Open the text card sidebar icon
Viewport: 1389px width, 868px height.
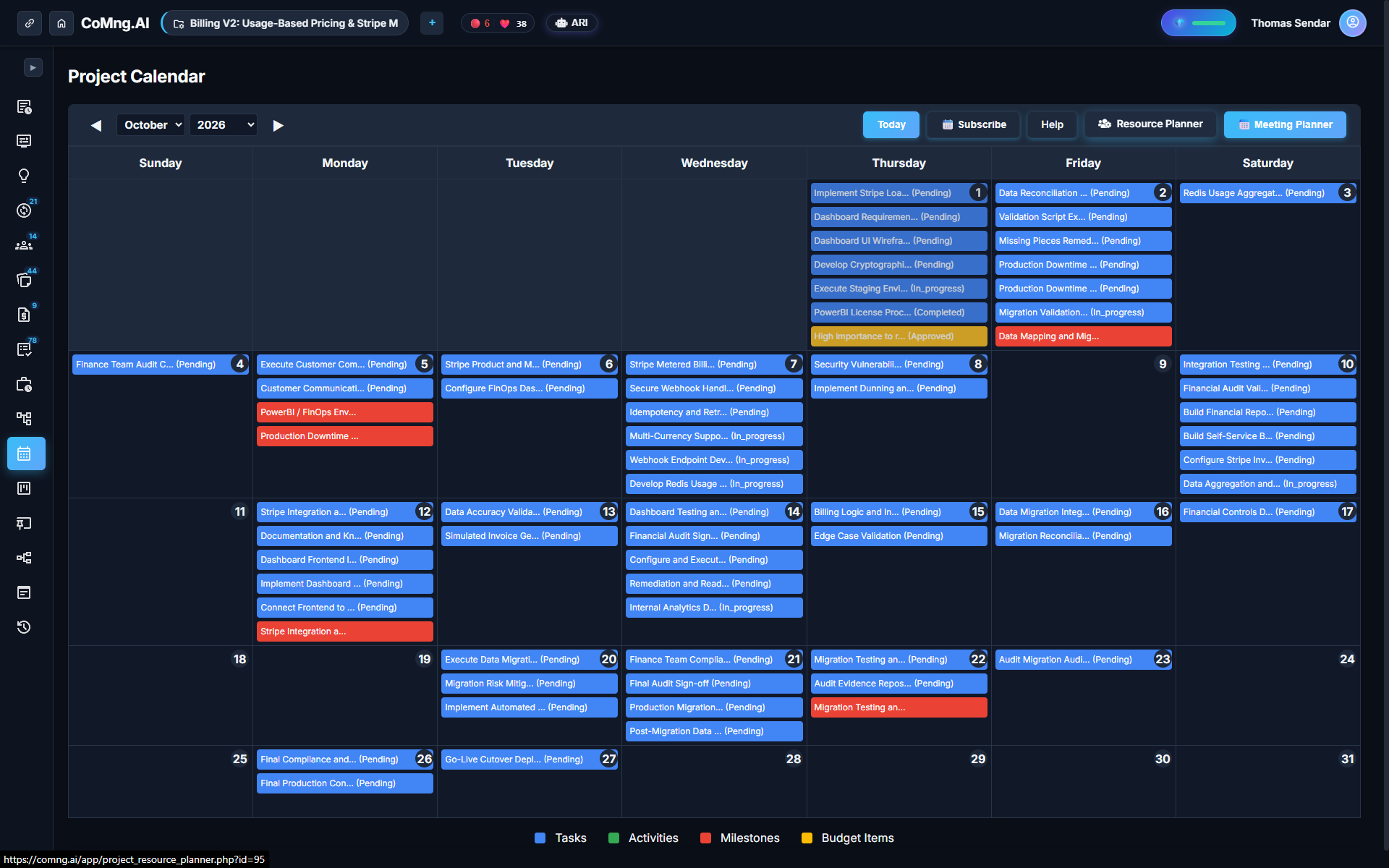[x=24, y=592]
